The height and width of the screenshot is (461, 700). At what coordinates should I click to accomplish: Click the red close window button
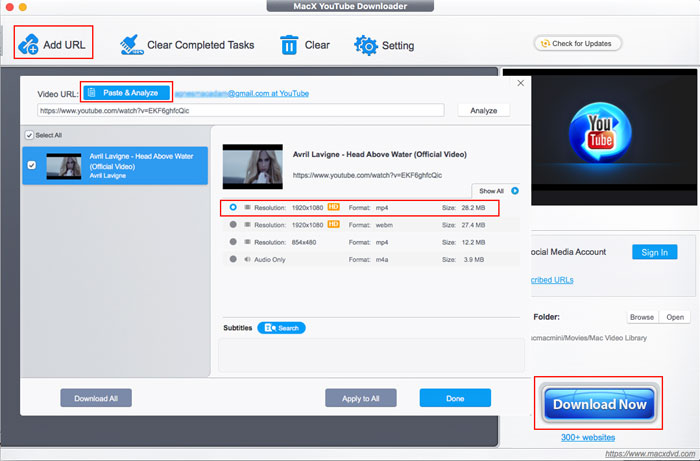(x=9, y=7)
